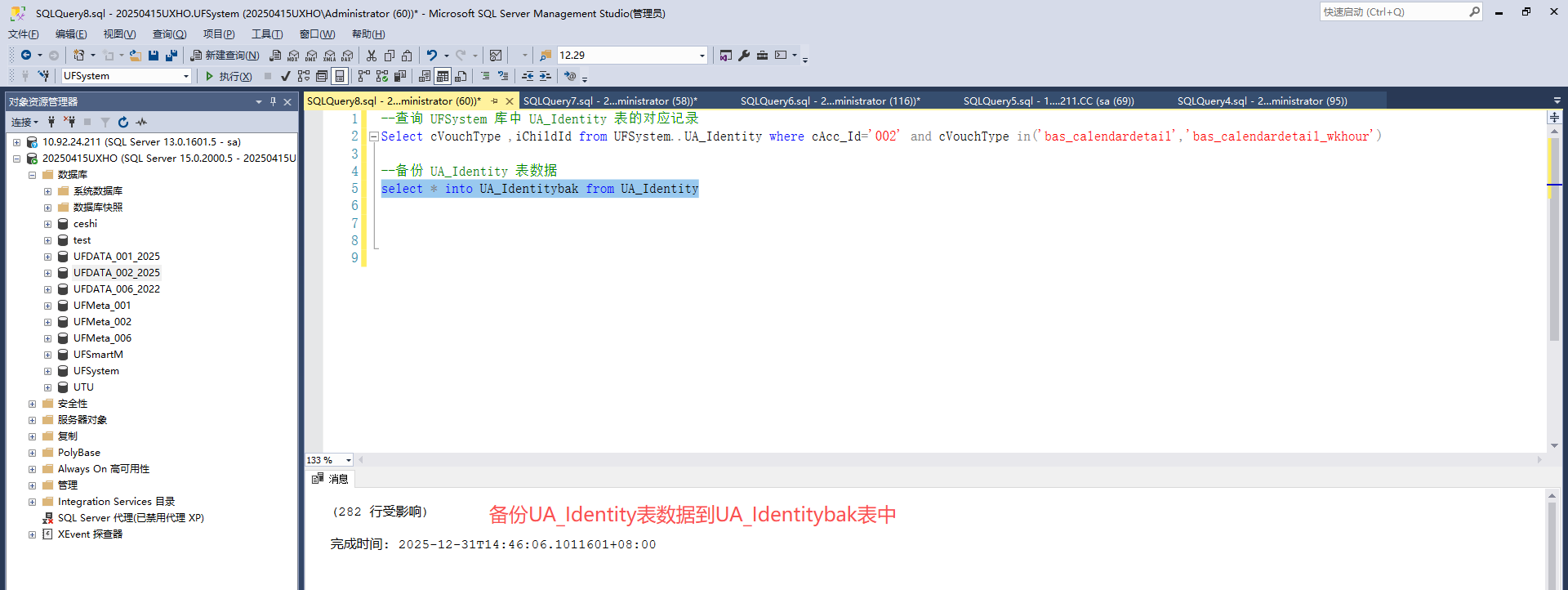Viewport: 1568px width, 590px height.
Task: Open the 133 % zoom level dropdown
Action: coord(349,460)
